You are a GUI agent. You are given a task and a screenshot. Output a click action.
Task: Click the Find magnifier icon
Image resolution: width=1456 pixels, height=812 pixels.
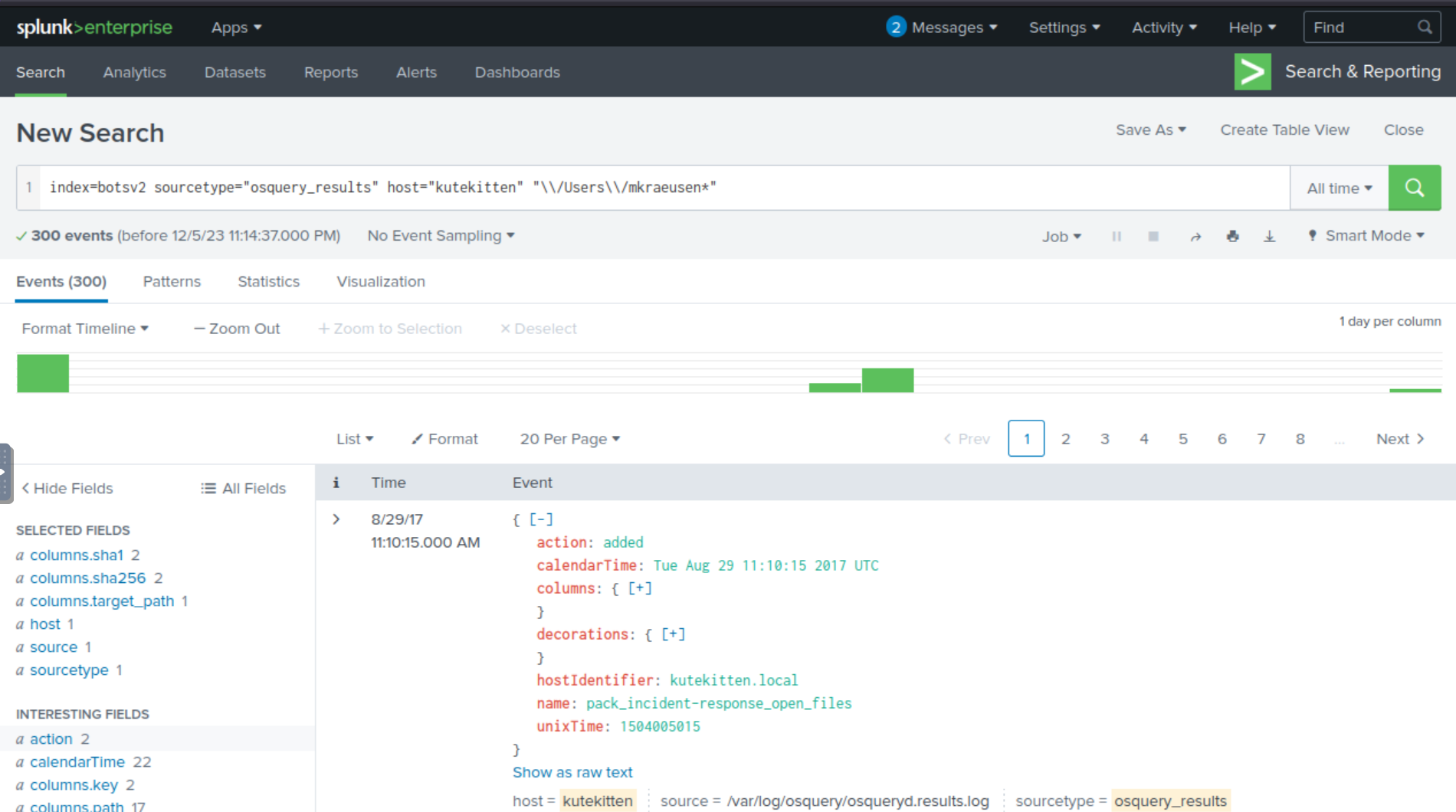pyautogui.click(x=1424, y=28)
